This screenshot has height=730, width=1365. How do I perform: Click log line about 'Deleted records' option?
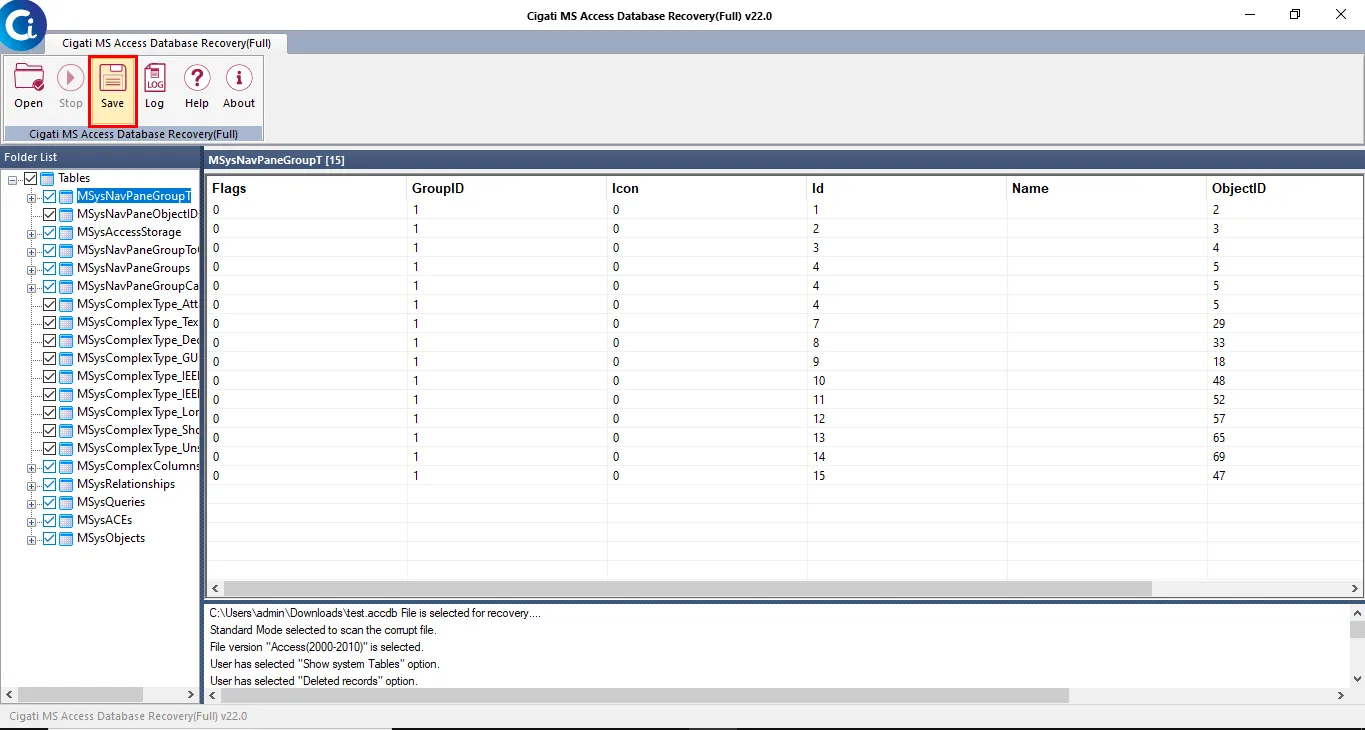click(313, 681)
